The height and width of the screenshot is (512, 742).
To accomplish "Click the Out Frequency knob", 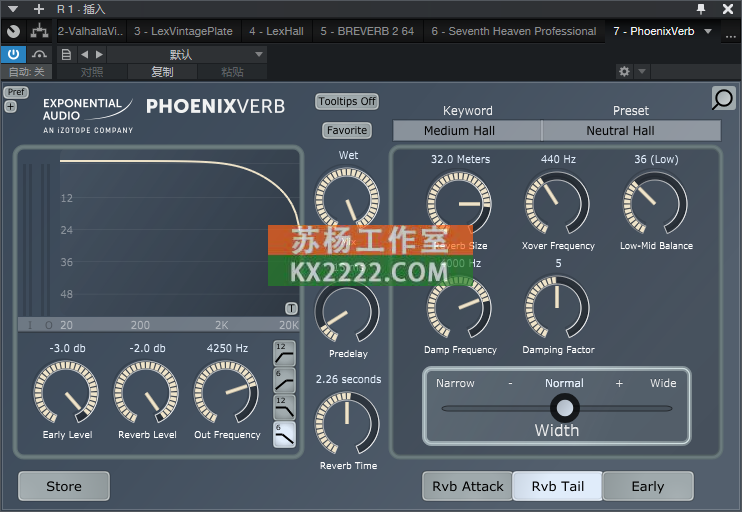I will pos(226,392).
